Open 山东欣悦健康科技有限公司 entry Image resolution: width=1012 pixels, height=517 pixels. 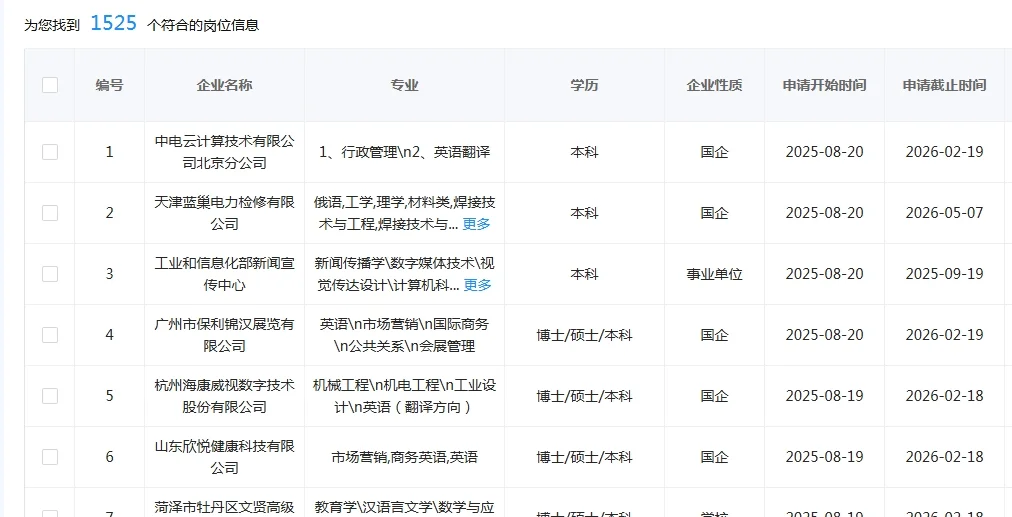coord(224,457)
